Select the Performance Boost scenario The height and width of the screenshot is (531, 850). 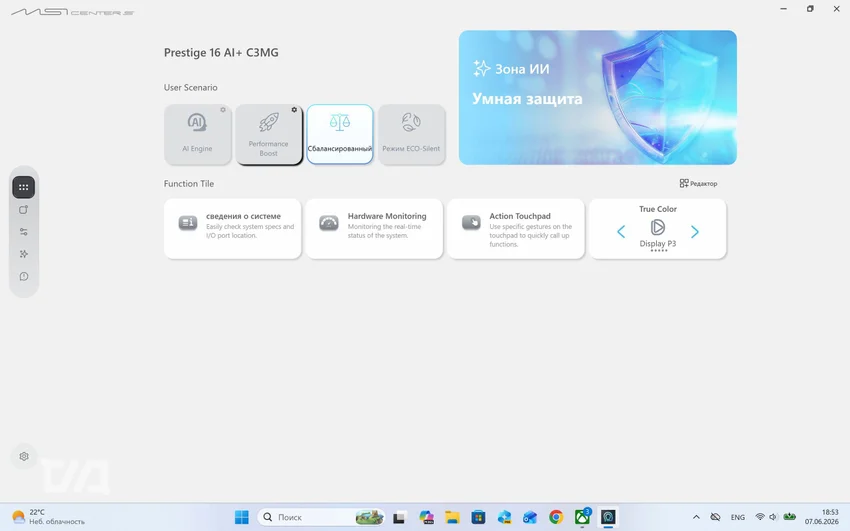[268, 134]
